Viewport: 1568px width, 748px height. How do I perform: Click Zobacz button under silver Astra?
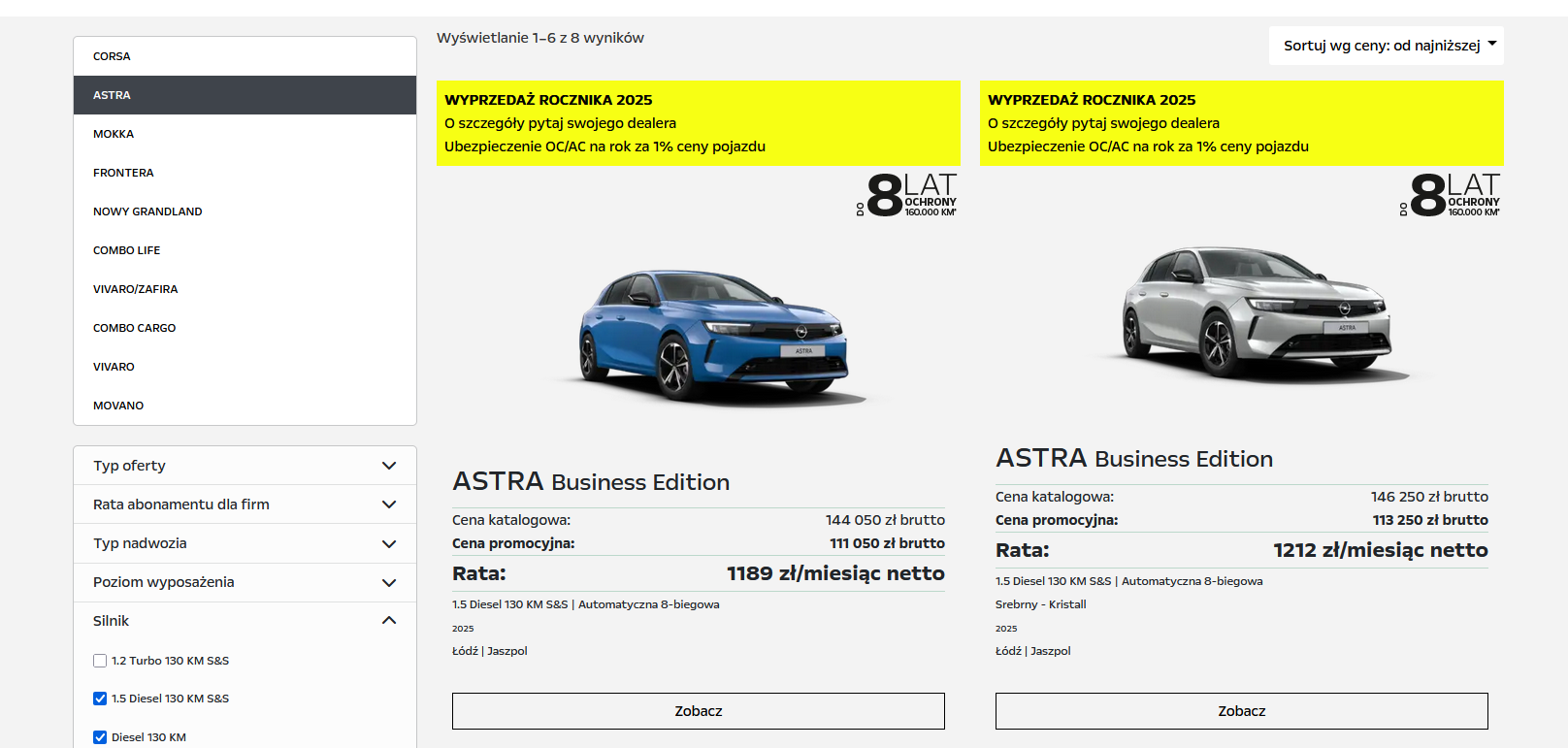1241,711
